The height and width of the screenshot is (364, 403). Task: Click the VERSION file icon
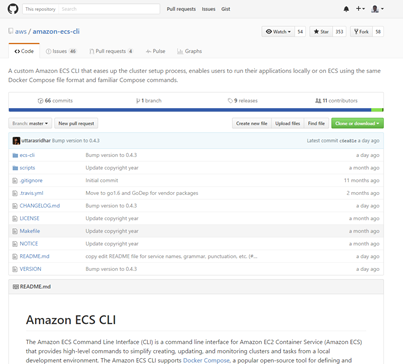[15, 269]
